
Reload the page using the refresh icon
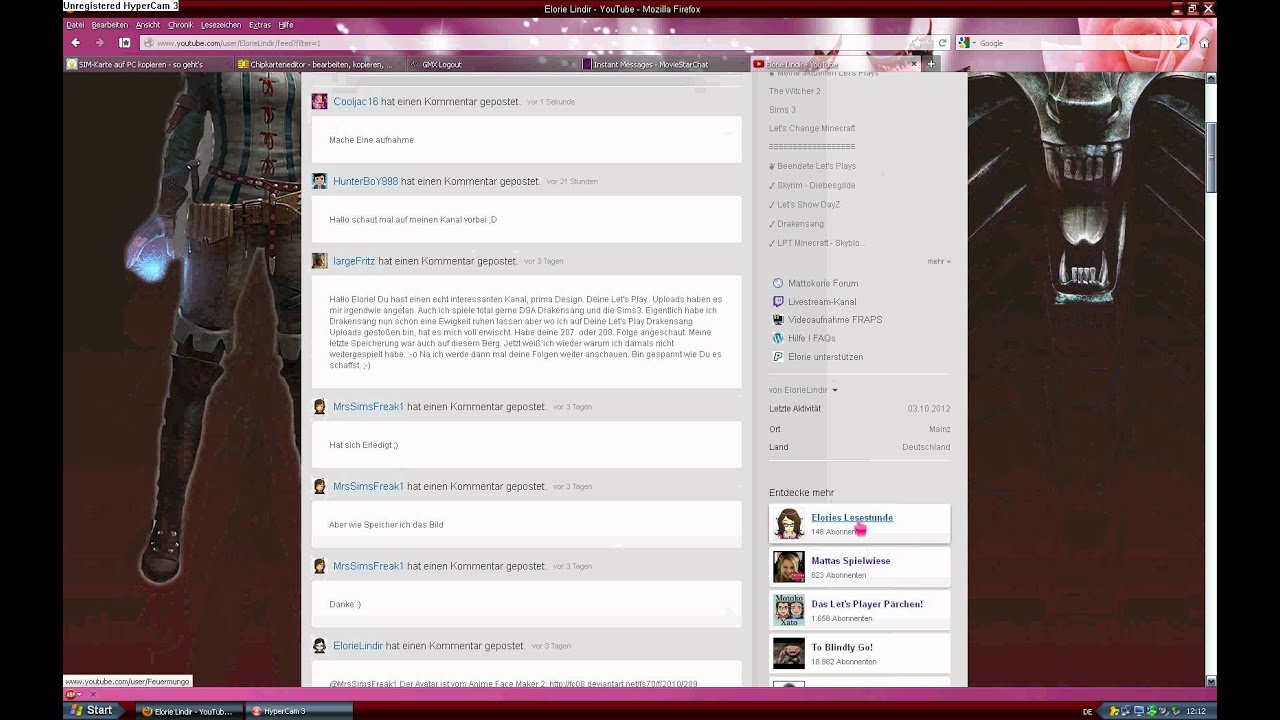942,43
